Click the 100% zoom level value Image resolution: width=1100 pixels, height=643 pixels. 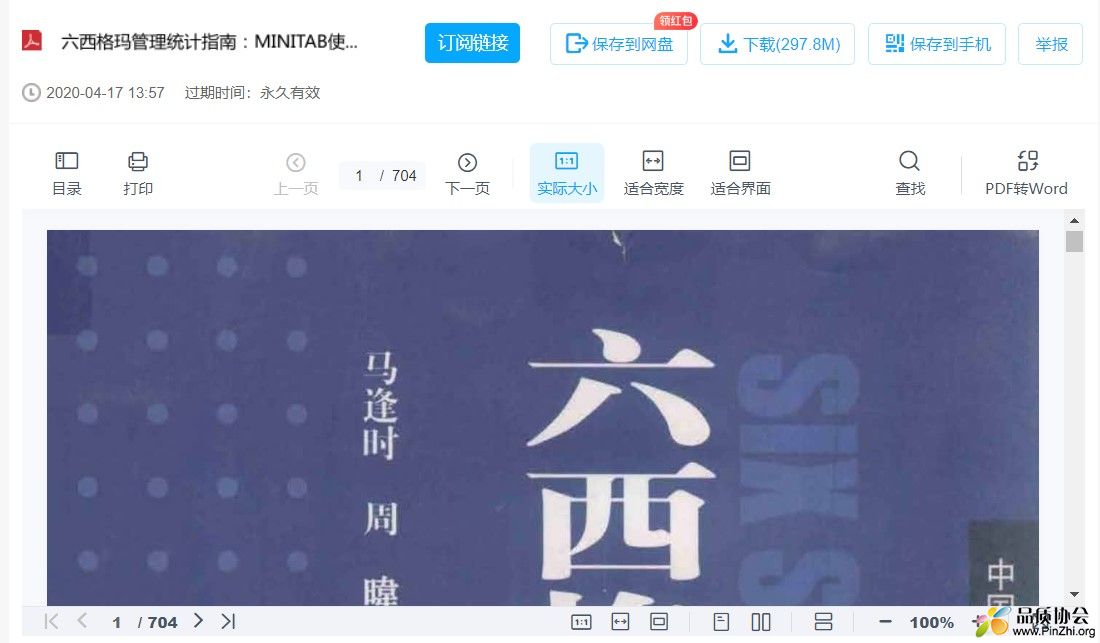(x=931, y=623)
